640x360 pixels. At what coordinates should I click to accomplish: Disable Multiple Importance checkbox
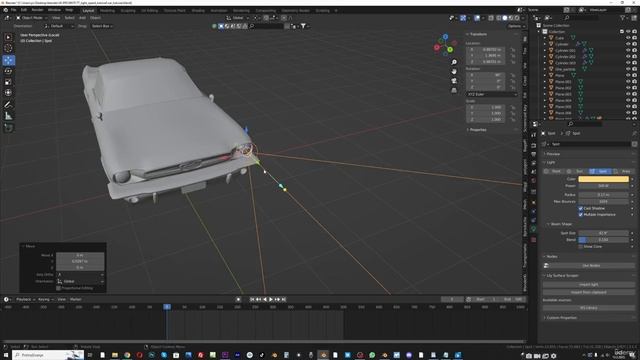point(580,214)
